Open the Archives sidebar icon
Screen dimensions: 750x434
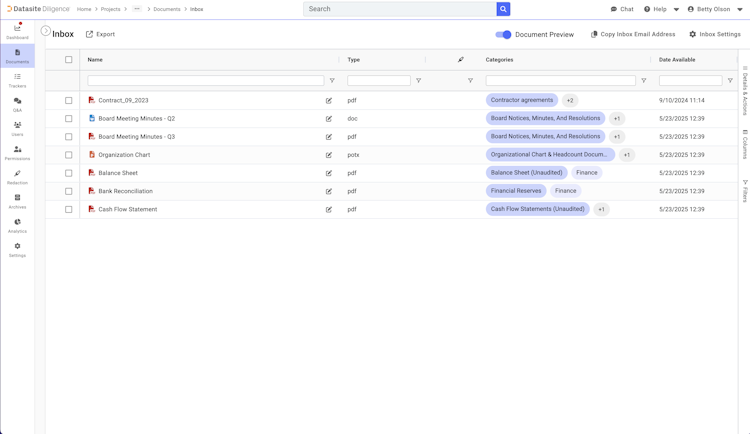[x=17, y=201]
